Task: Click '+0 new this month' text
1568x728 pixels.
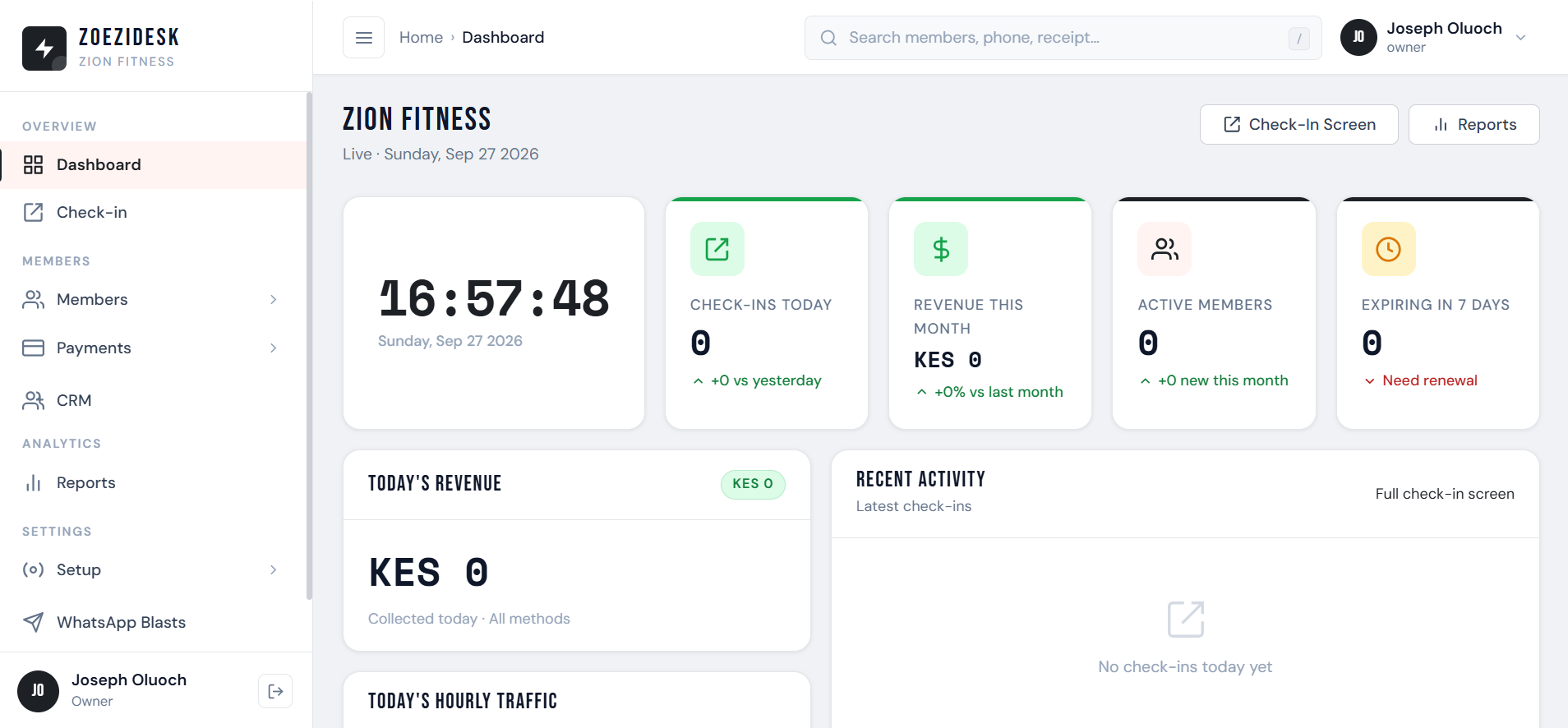Action: pyautogui.click(x=1223, y=380)
